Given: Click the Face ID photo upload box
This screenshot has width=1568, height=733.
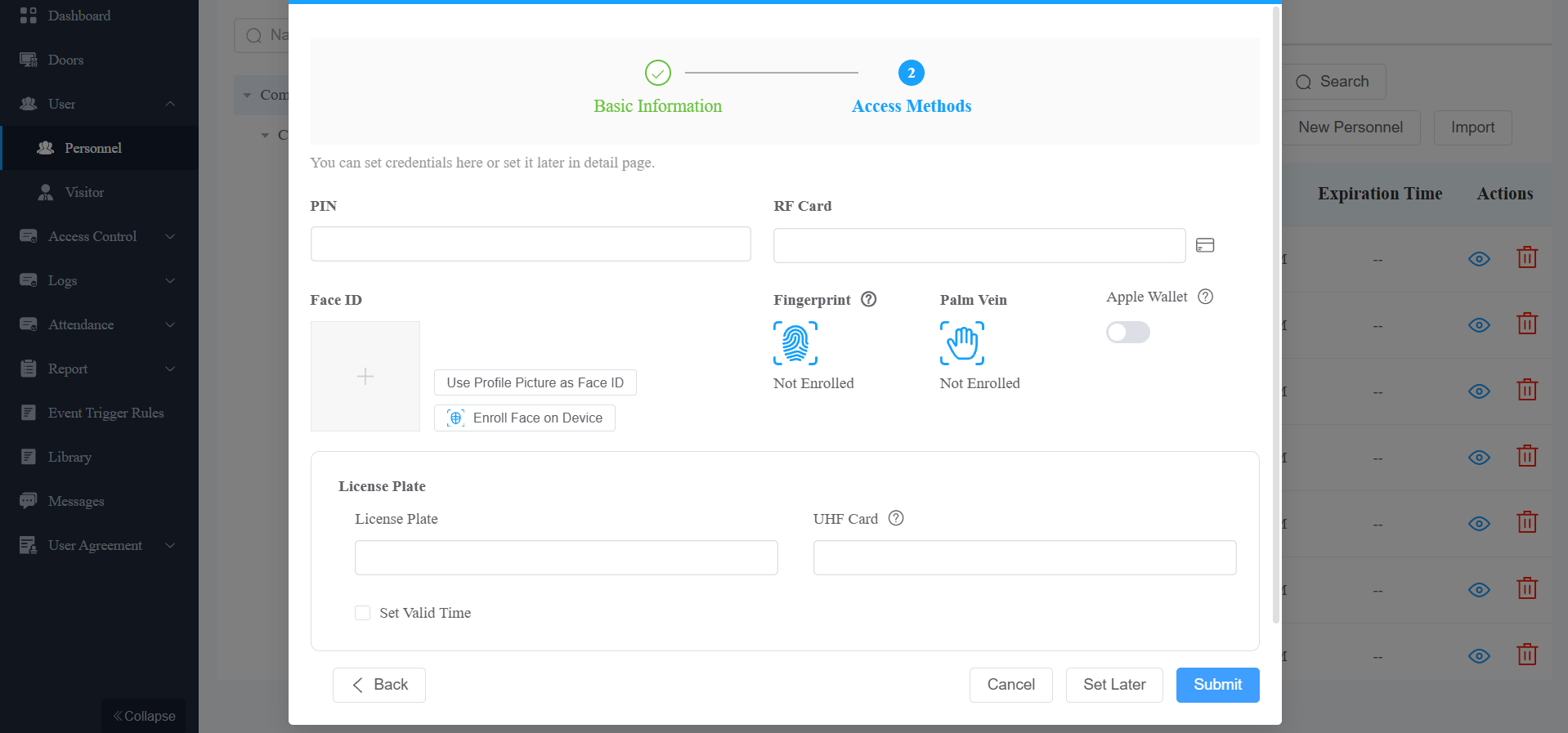Looking at the screenshot, I should pos(365,376).
